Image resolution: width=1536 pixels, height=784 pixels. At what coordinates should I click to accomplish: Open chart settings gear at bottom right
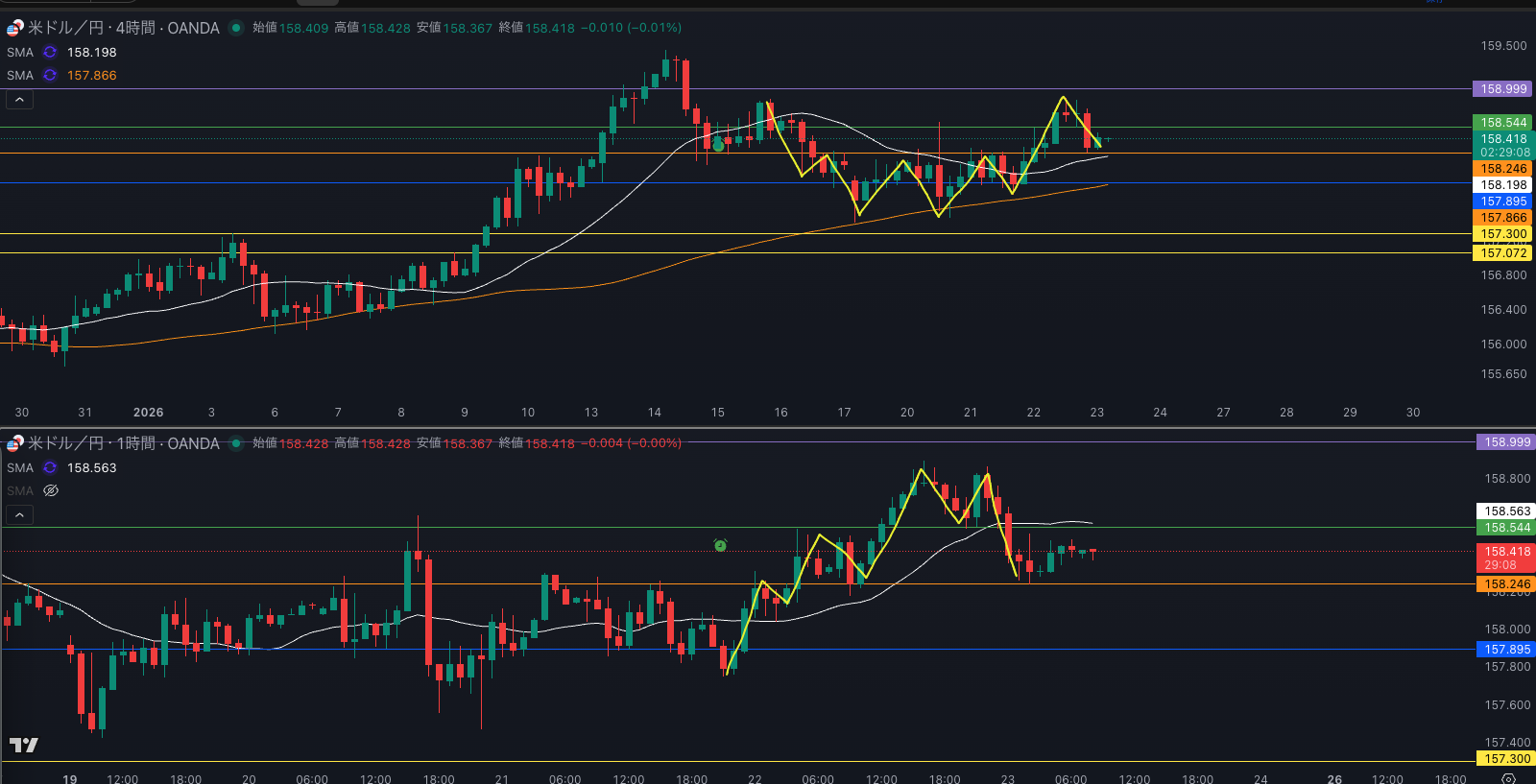click(1508, 778)
